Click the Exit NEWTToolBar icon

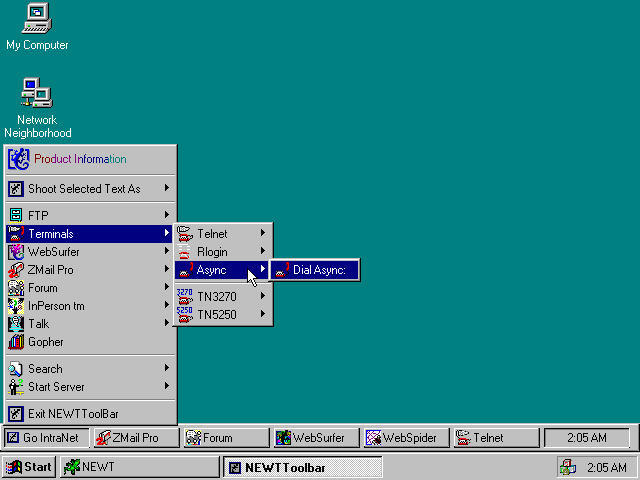click(x=16, y=414)
